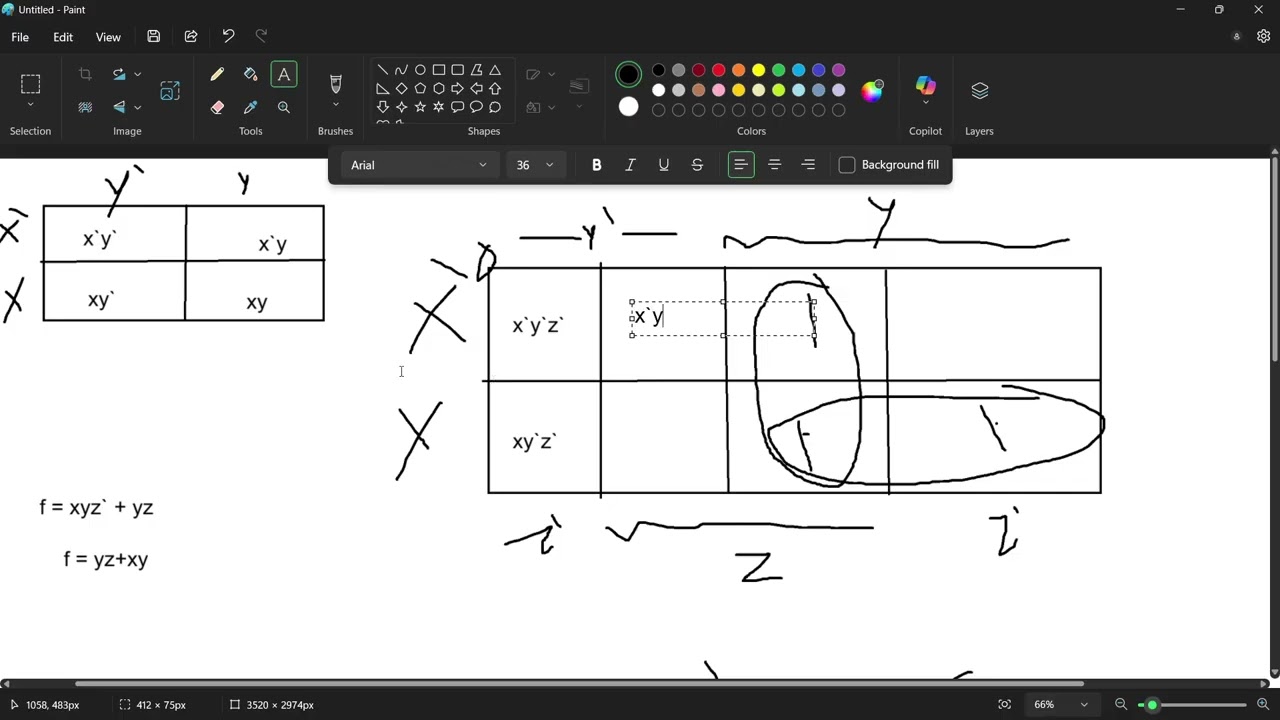Open Paint settings gear
The image size is (1280, 720).
point(1263,37)
